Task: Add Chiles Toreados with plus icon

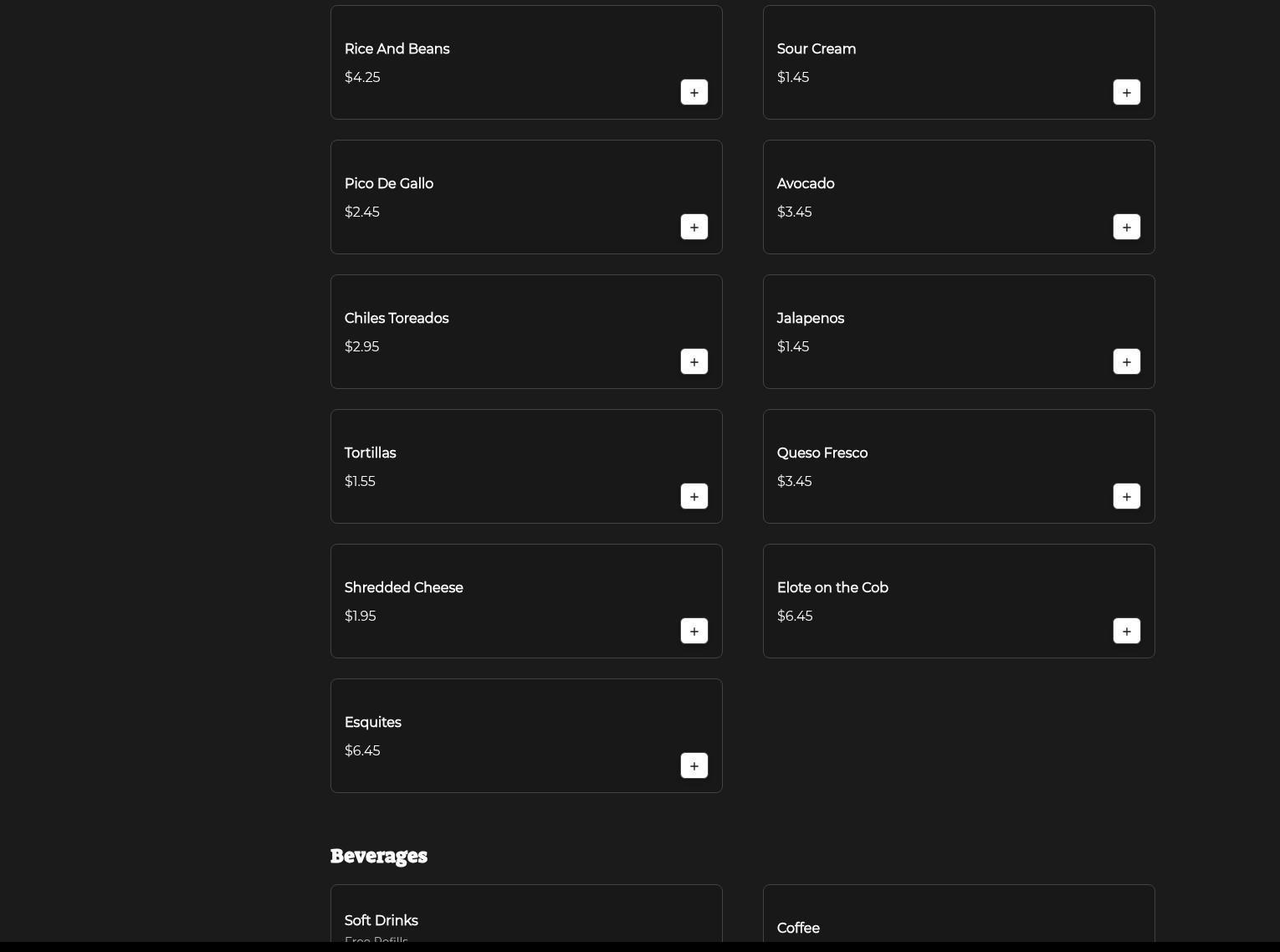Action: tap(694, 361)
